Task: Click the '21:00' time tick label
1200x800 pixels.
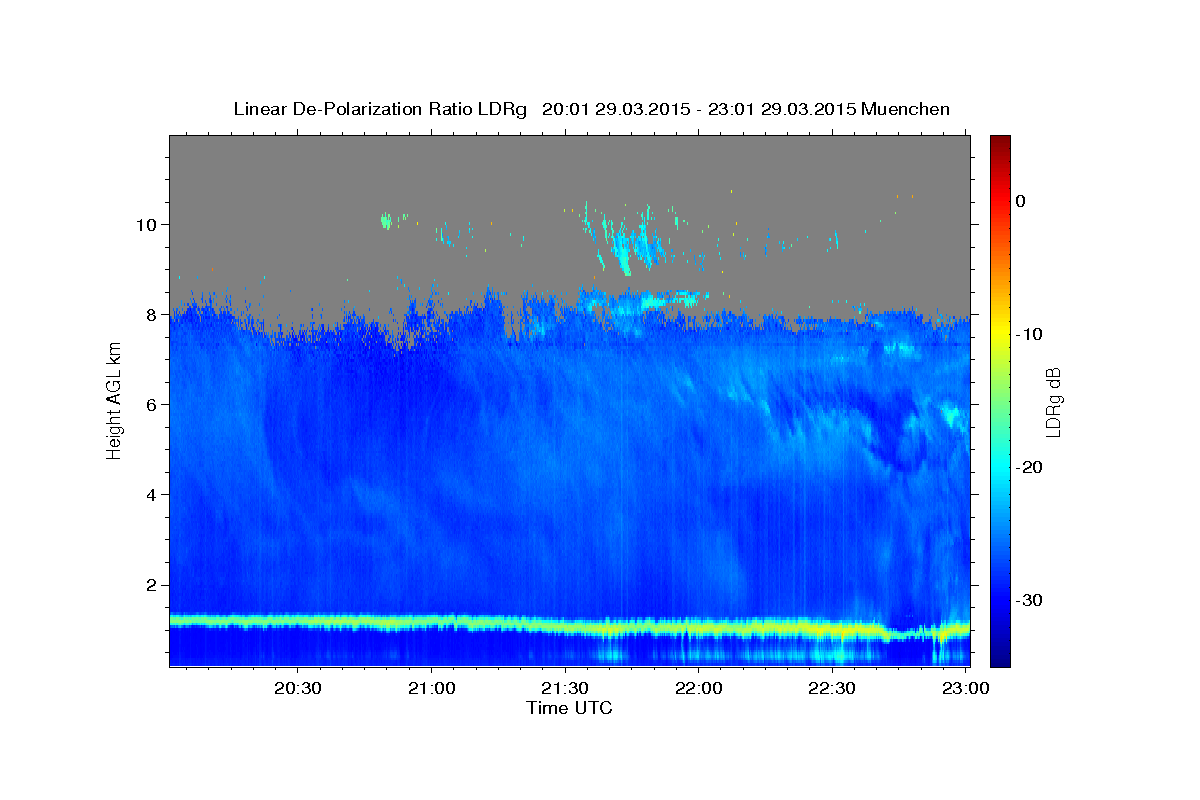Action: click(432, 689)
